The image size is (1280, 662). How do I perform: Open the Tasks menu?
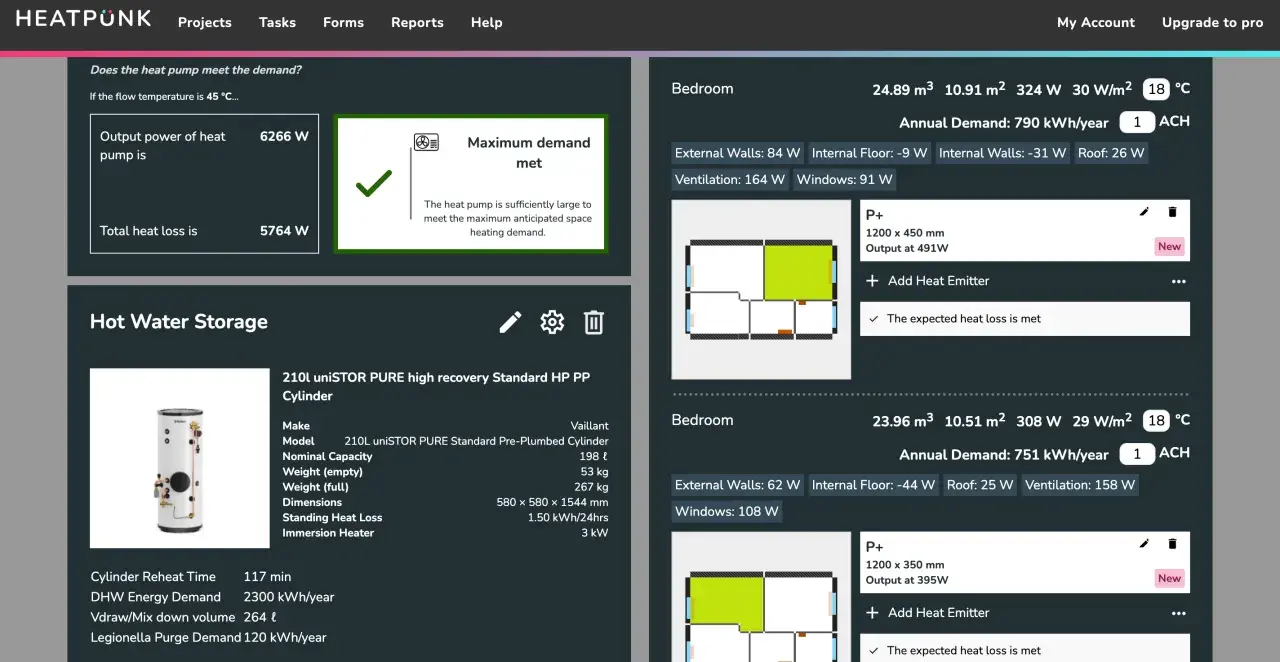(277, 22)
